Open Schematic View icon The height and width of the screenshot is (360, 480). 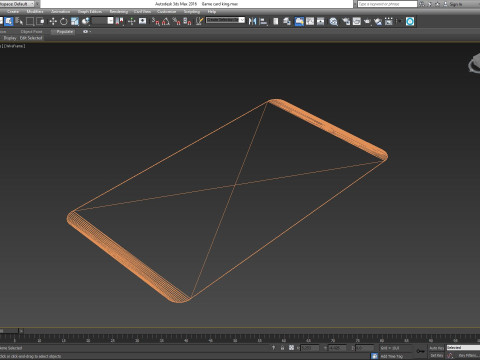pyautogui.click(x=321, y=22)
